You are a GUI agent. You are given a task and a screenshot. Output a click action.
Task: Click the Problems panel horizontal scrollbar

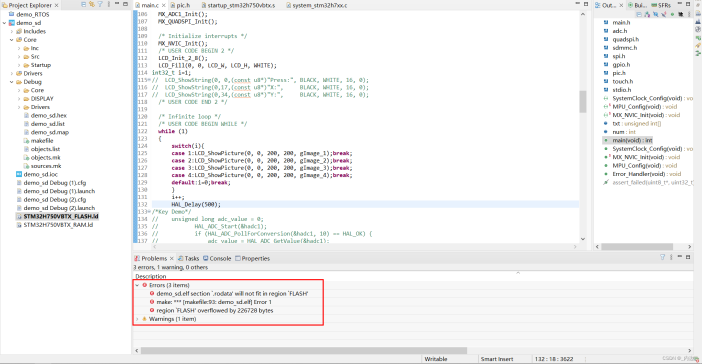pyautogui.click(x=304, y=351)
